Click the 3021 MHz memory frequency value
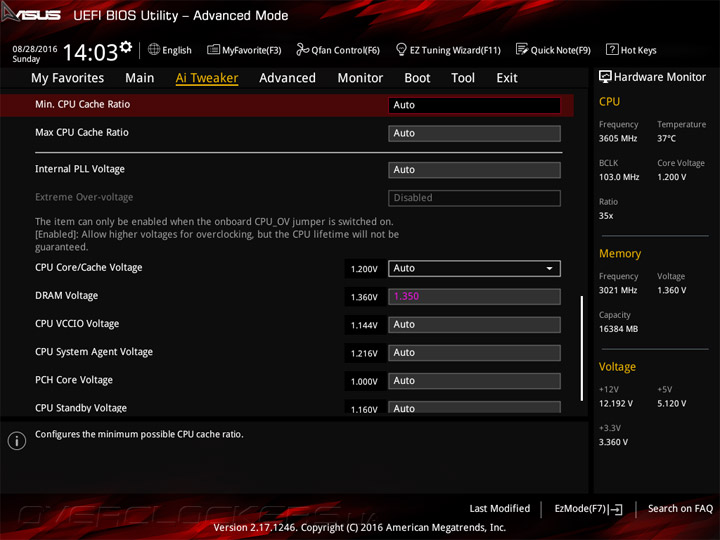This screenshot has width=720, height=540. pyautogui.click(x=618, y=290)
